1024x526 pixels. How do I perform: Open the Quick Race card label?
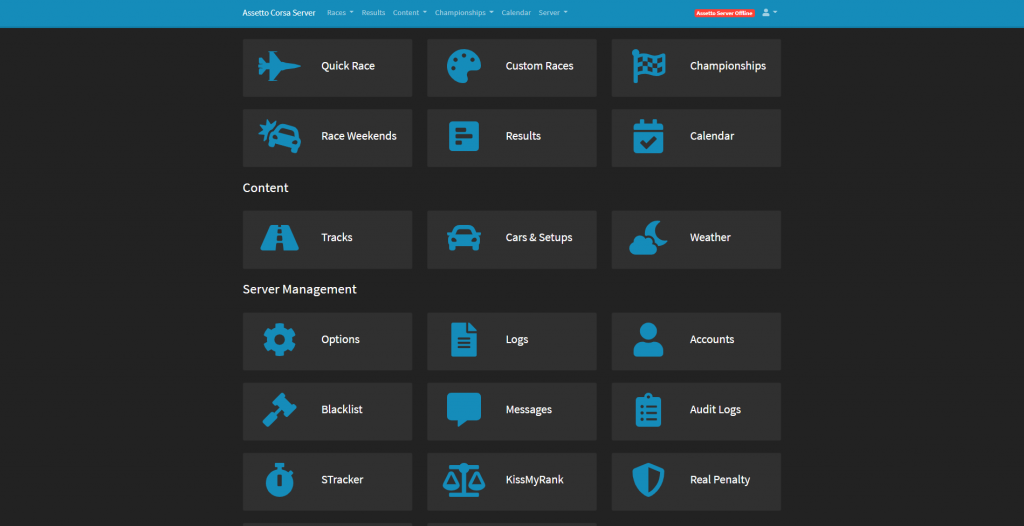point(347,66)
